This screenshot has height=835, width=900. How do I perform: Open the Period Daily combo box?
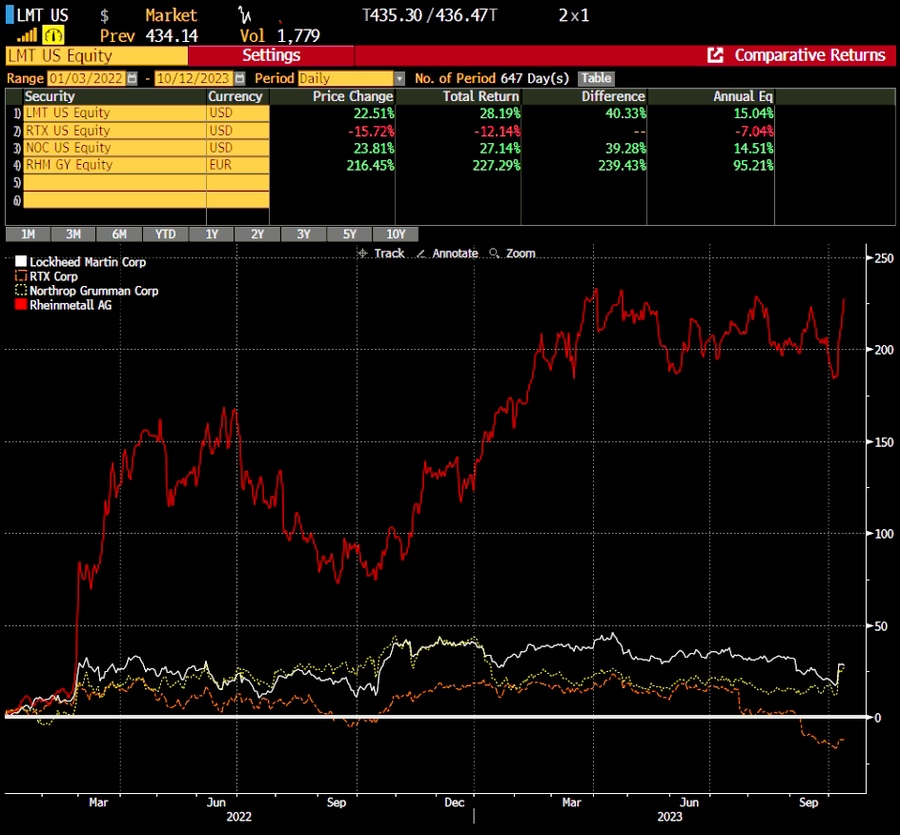point(351,79)
